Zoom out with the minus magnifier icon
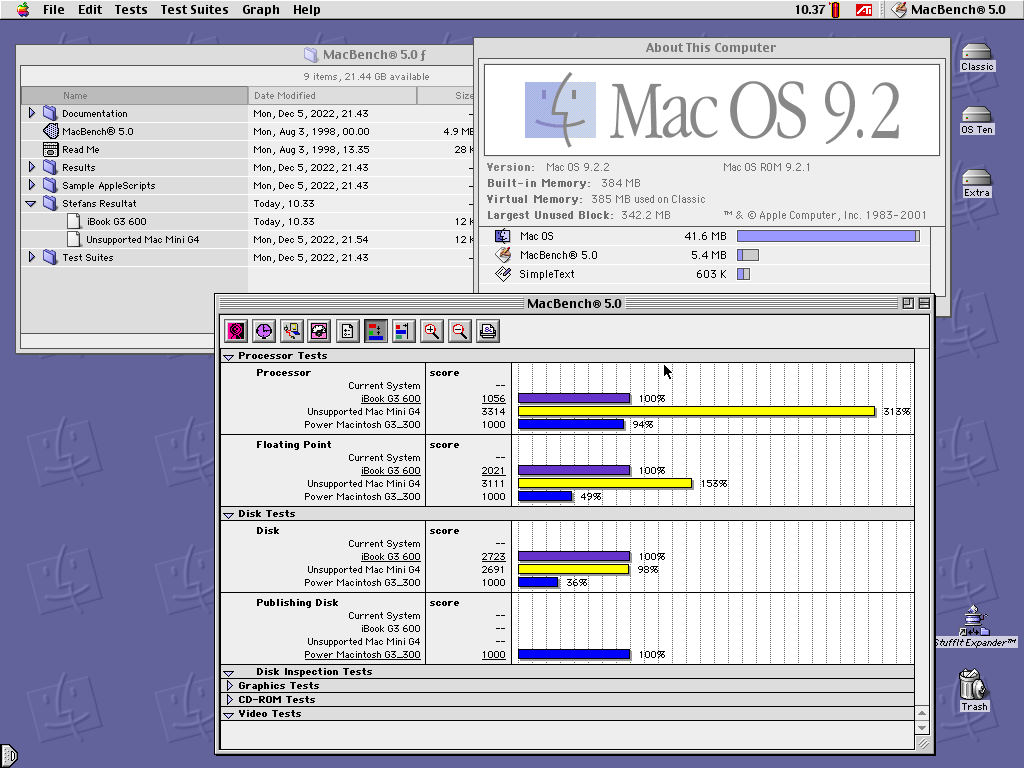Image resolution: width=1024 pixels, height=768 pixels. click(460, 331)
